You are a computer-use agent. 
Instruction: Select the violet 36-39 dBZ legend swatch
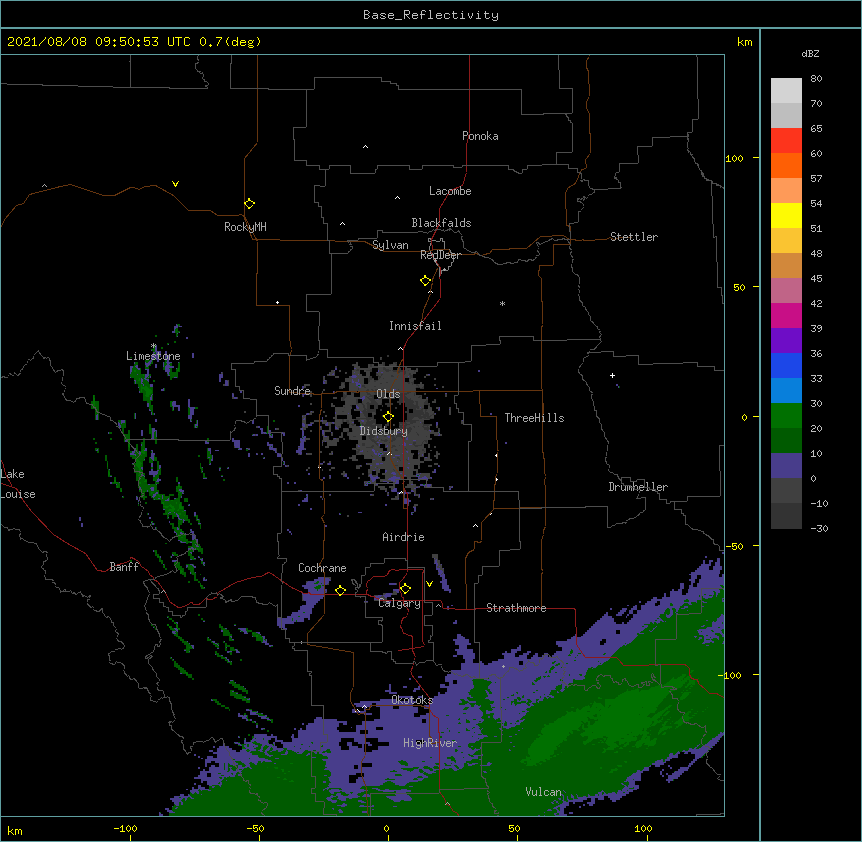[x=786, y=341]
